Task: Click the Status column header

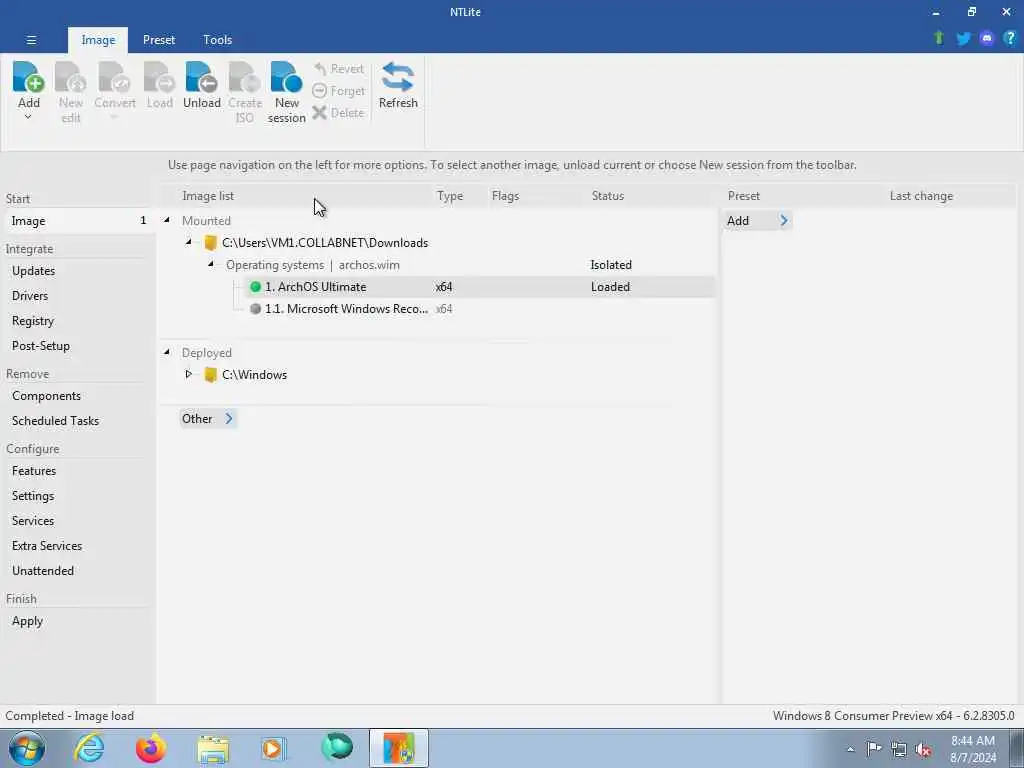Action: [608, 196]
